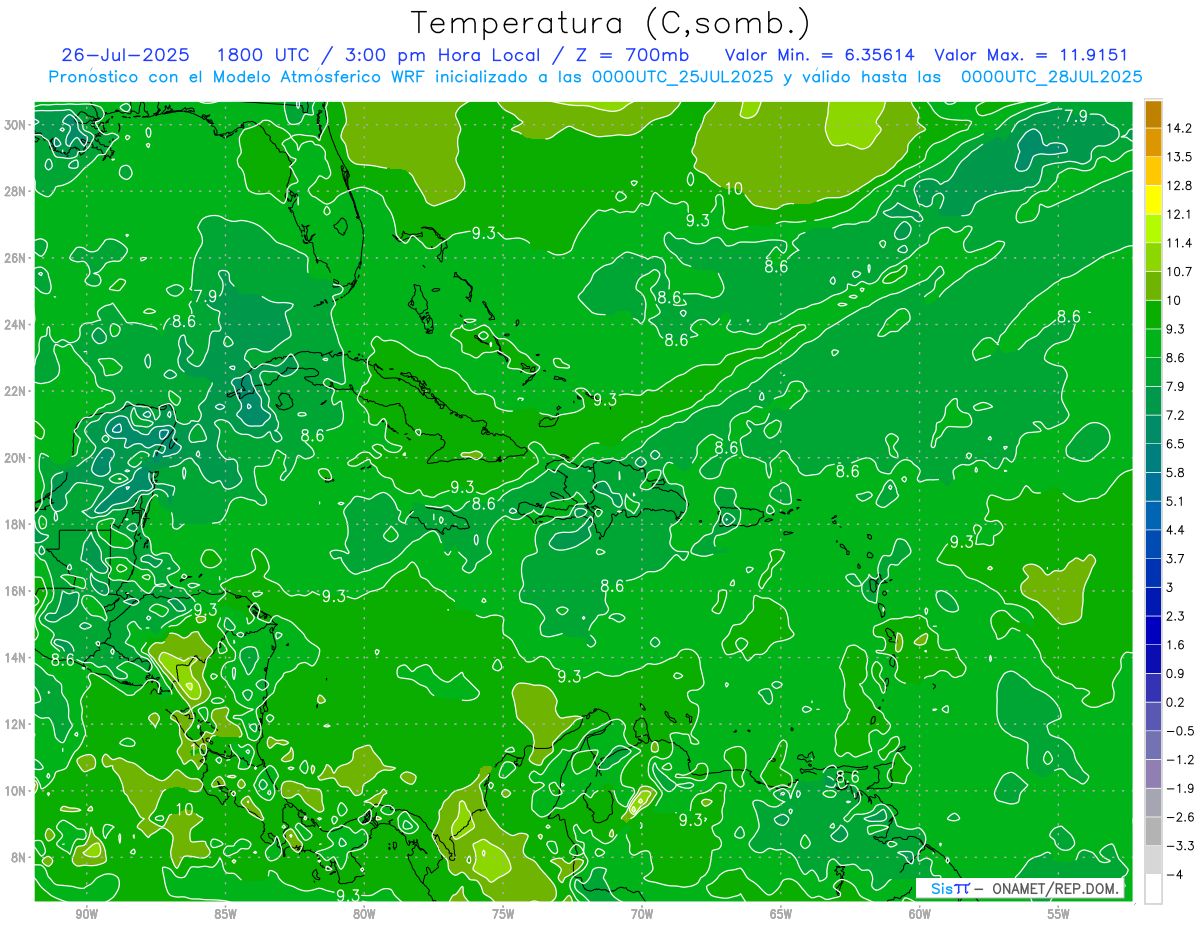Click the -4 color scale label
Image resolution: width=1200 pixels, height=927 pixels.
coord(1175,874)
